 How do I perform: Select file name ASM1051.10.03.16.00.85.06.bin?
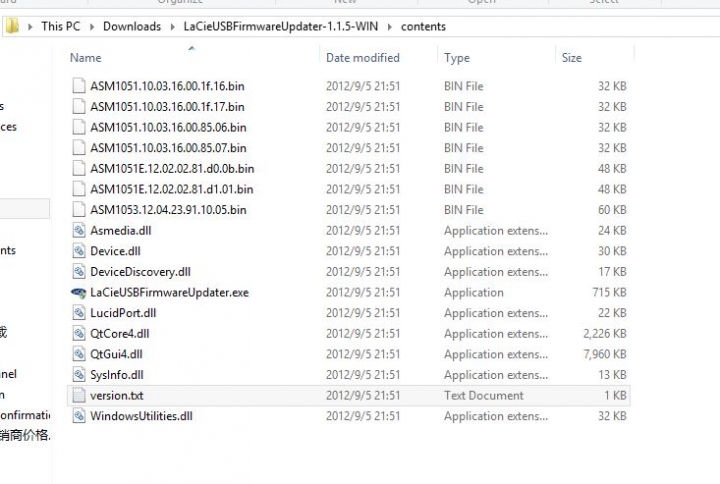168,127
